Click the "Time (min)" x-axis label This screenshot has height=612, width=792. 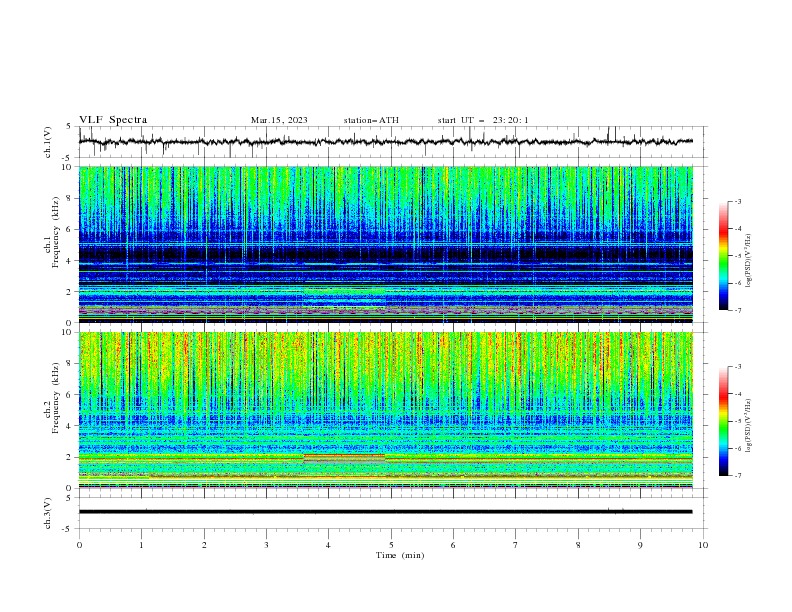(x=400, y=555)
